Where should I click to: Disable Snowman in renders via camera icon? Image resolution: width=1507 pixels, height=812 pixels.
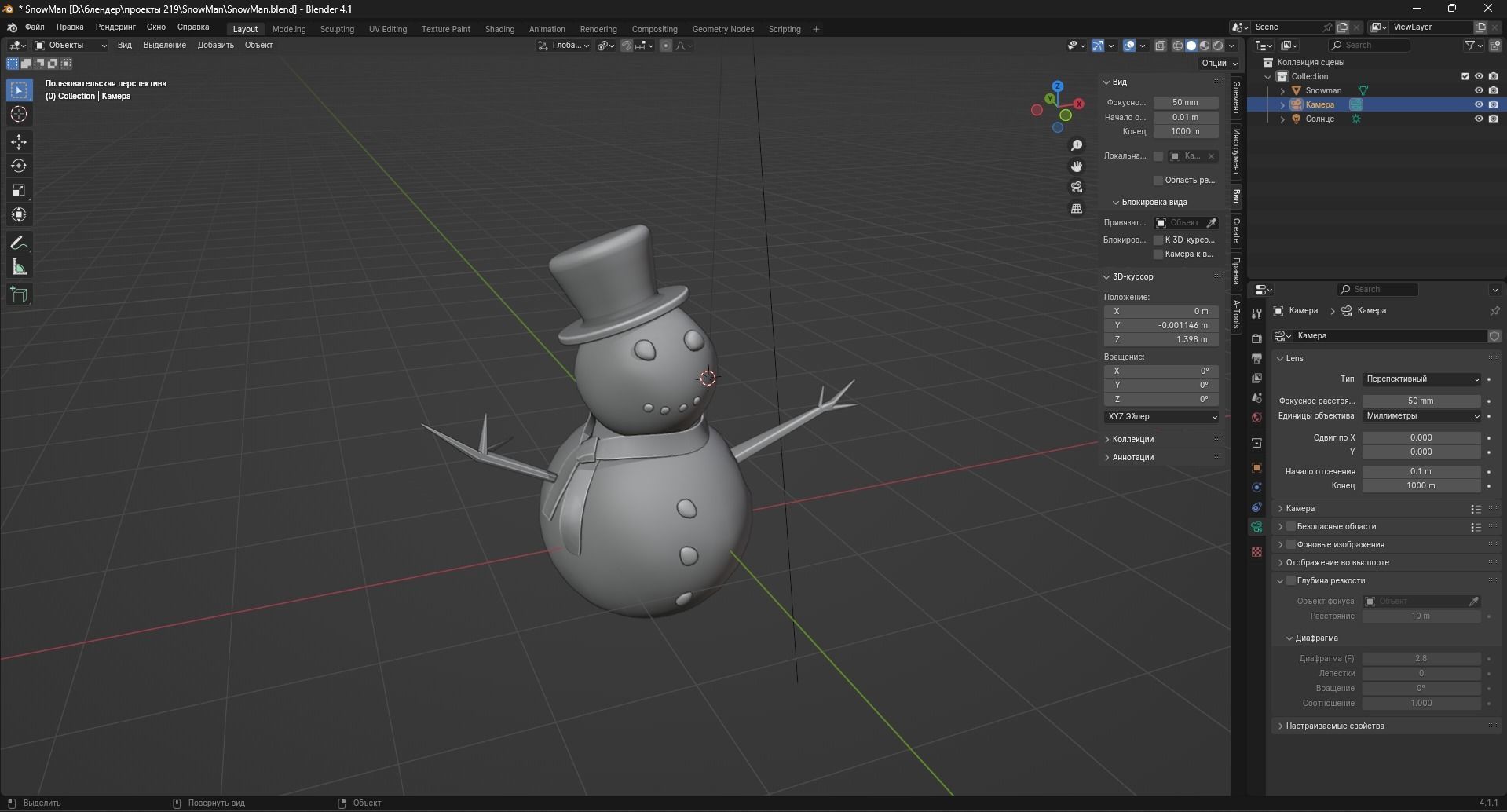pyautogui.click(x=1493, y=90)
